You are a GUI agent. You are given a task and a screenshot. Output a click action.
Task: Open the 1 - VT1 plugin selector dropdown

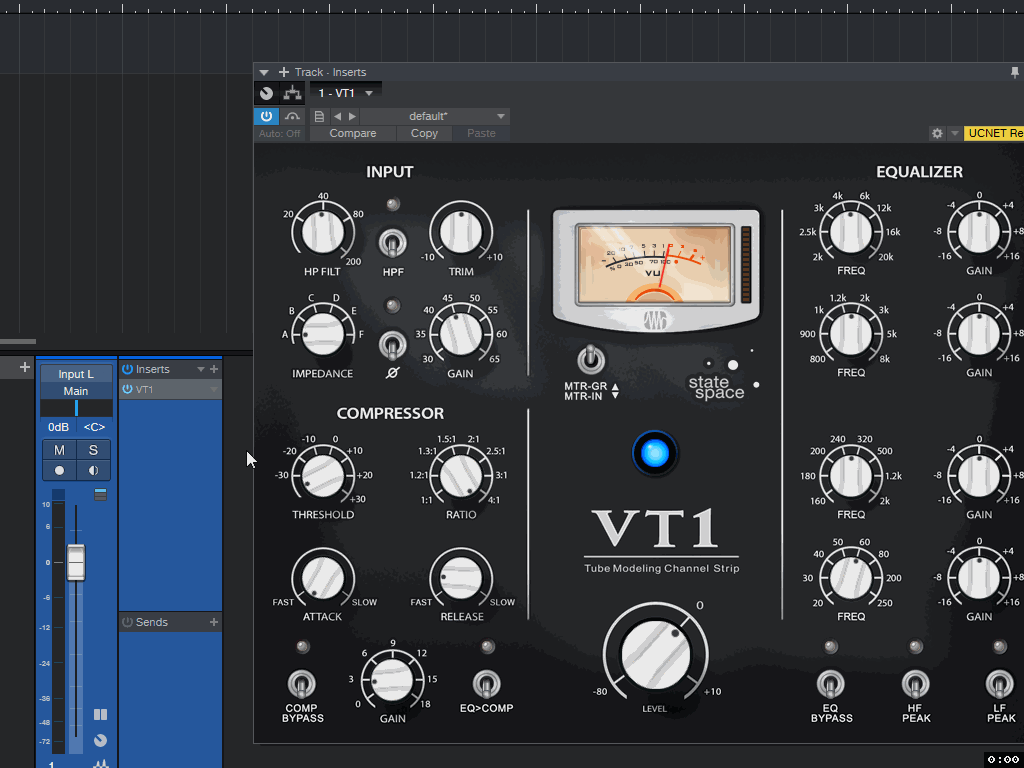[x=345, y=93]
